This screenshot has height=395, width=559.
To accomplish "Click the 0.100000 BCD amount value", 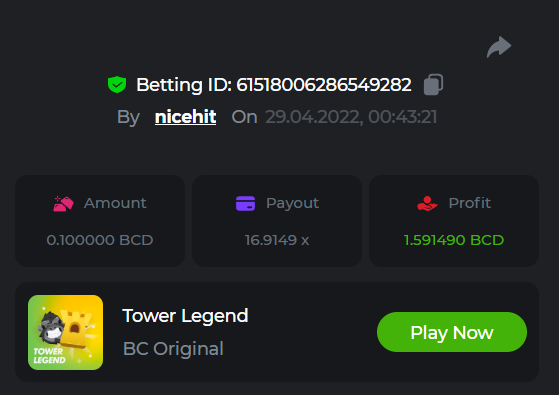I will click(100, 240).
